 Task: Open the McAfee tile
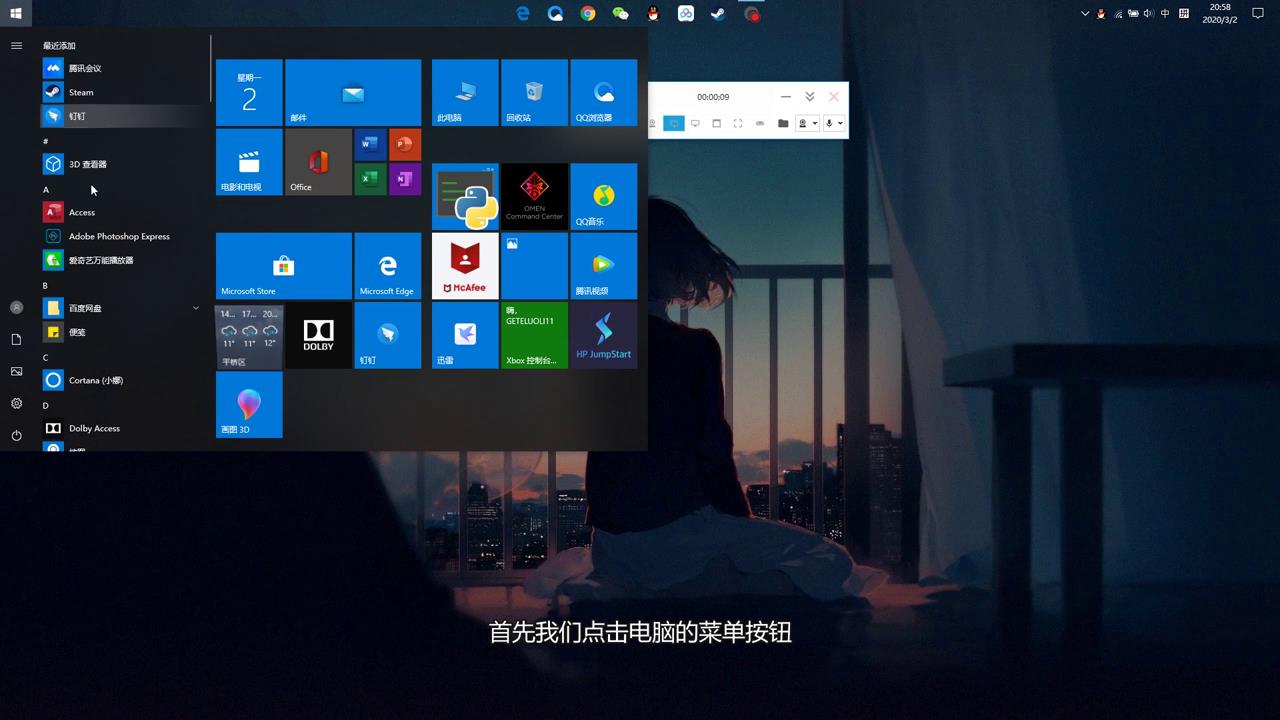click(x=465, y=266)
